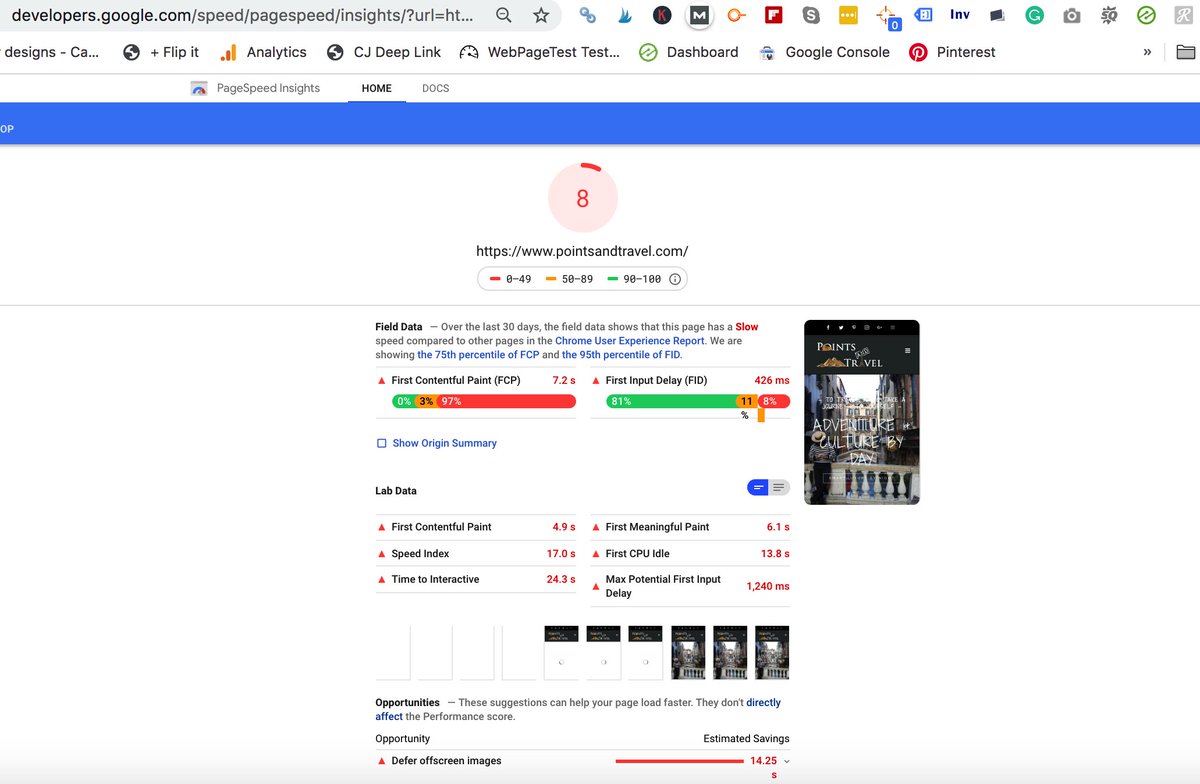Click the mobile page preview screenshot
The width and height of the screenshot is (1200, 784).
pyautogui.click(x=861, y=412)
